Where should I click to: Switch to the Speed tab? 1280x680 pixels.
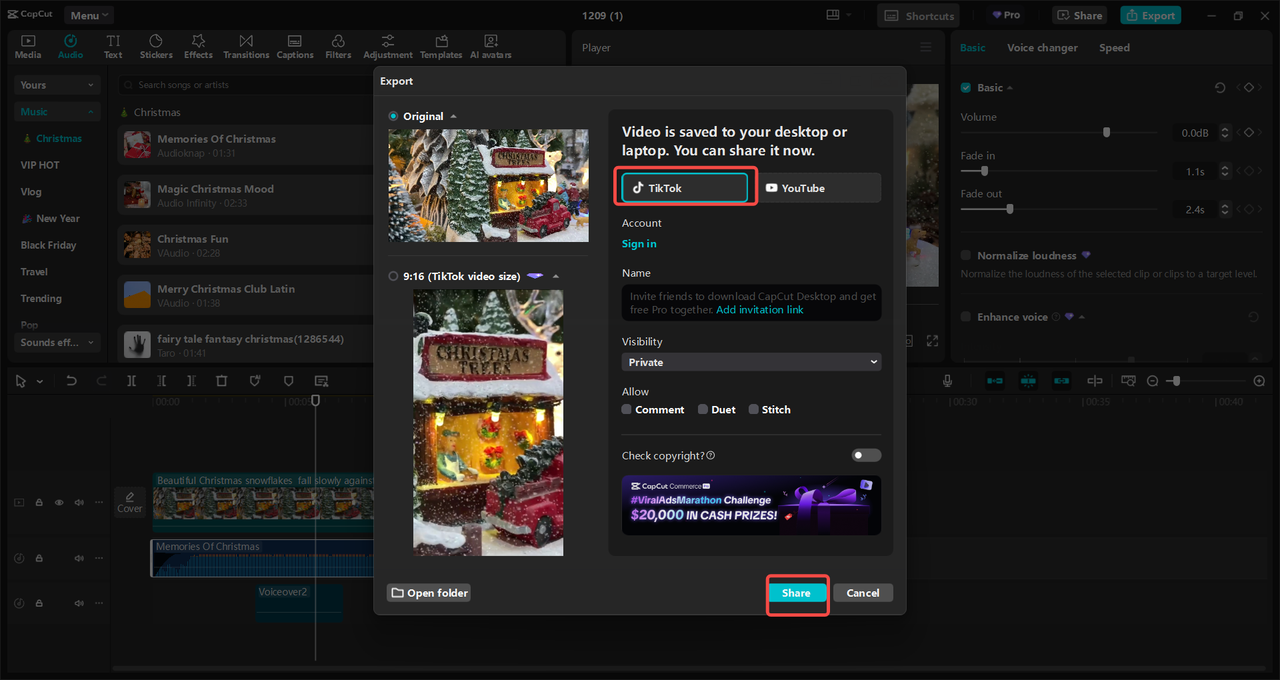pyautogui.click(x=1114, y=48)
